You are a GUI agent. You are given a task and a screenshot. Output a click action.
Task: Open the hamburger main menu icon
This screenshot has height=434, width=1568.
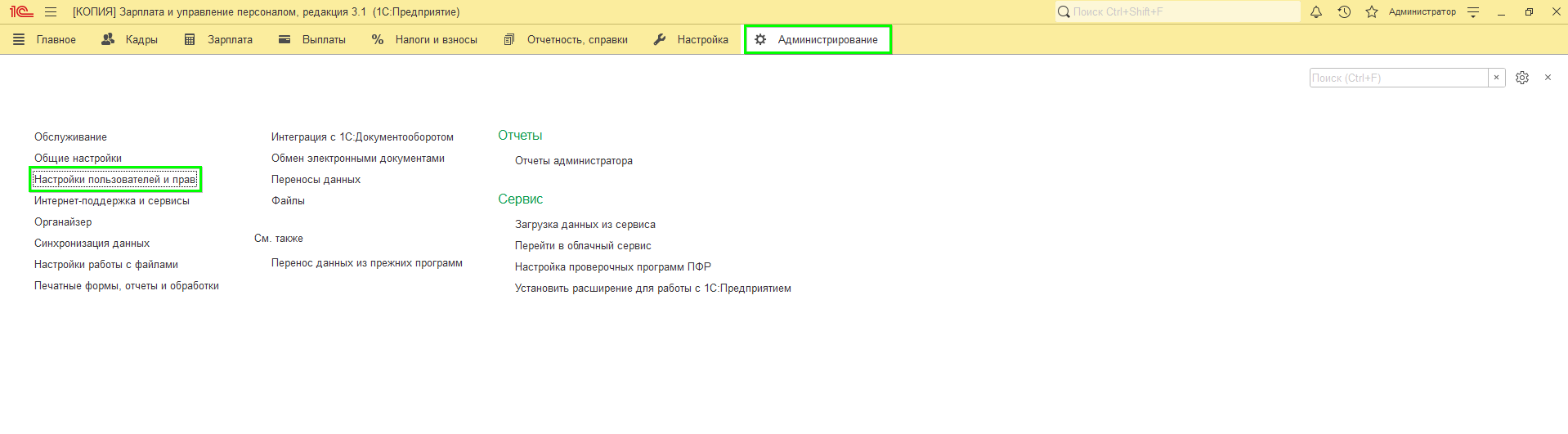point(51,12)
